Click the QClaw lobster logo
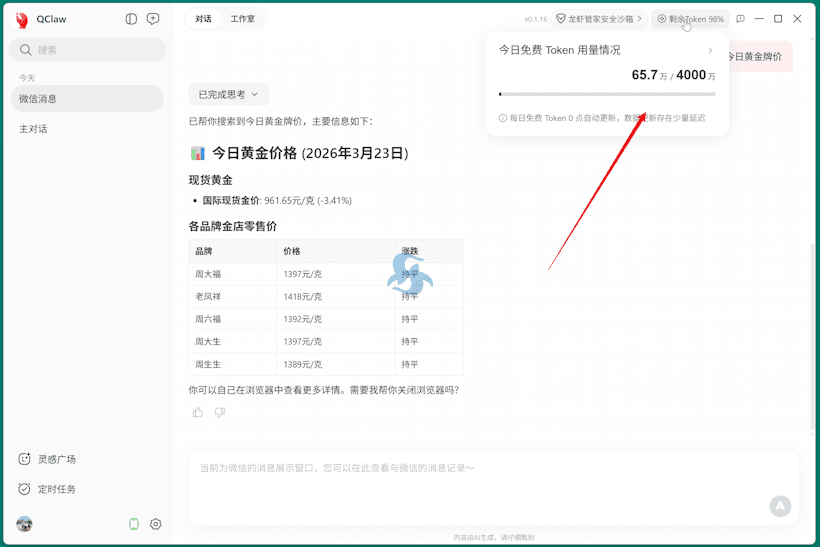This screenshot has width=820, height=547. click(21, 19)
